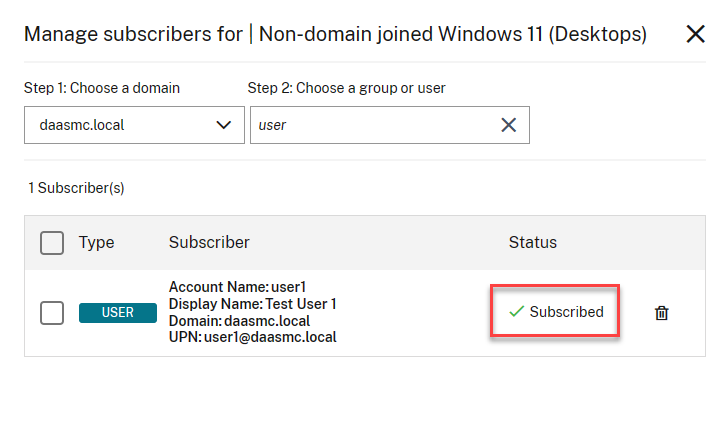
Task: Click the Display Name Test User 1 line
Action: point(252,304)
